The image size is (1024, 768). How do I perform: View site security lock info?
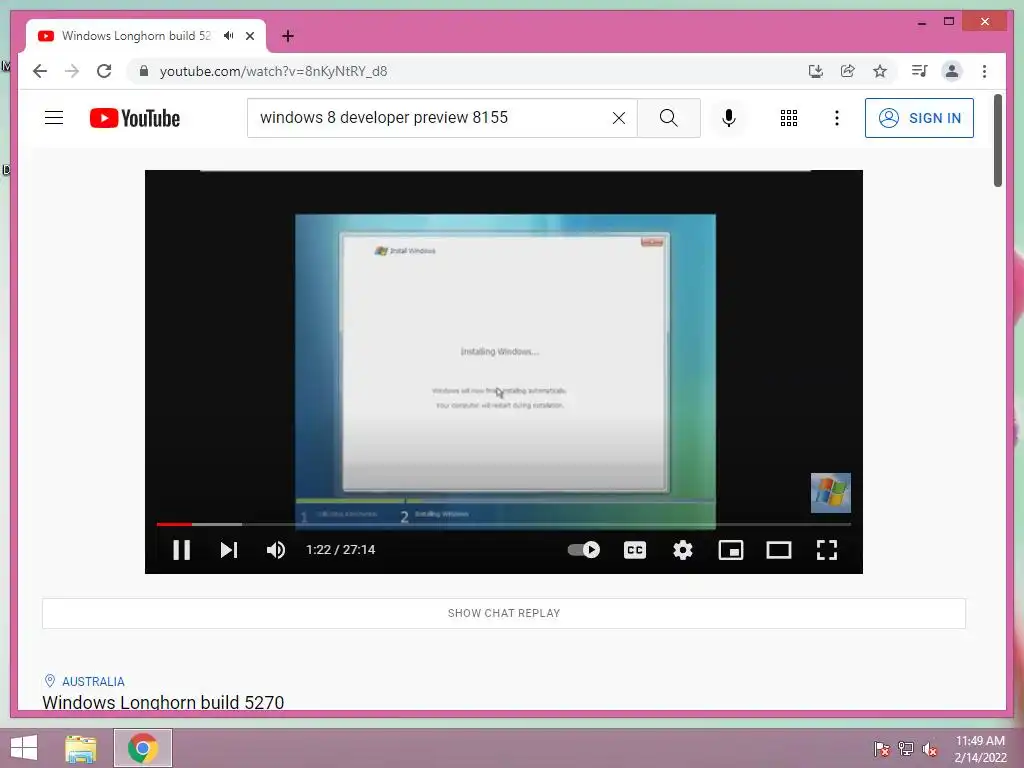pyautogui.click(x=144, y=71)
